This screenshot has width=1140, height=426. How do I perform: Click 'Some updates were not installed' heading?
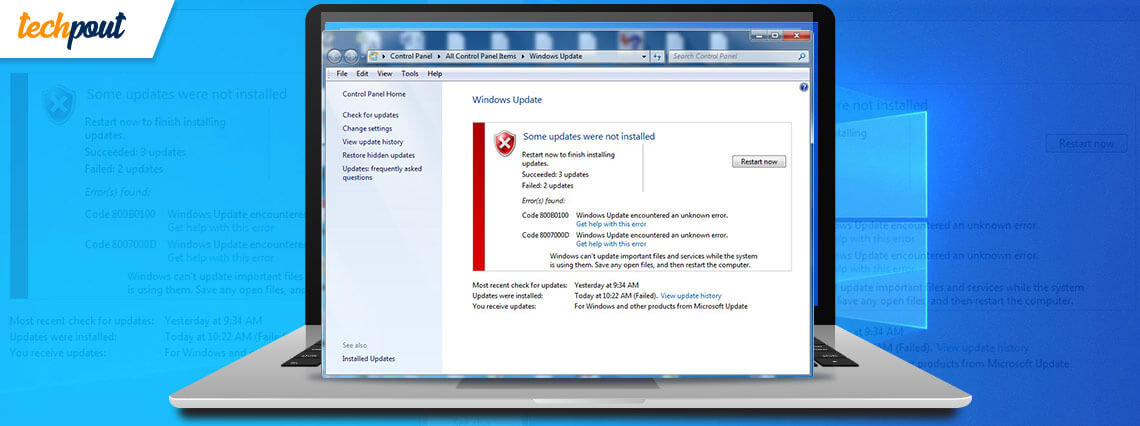point(589,136)
